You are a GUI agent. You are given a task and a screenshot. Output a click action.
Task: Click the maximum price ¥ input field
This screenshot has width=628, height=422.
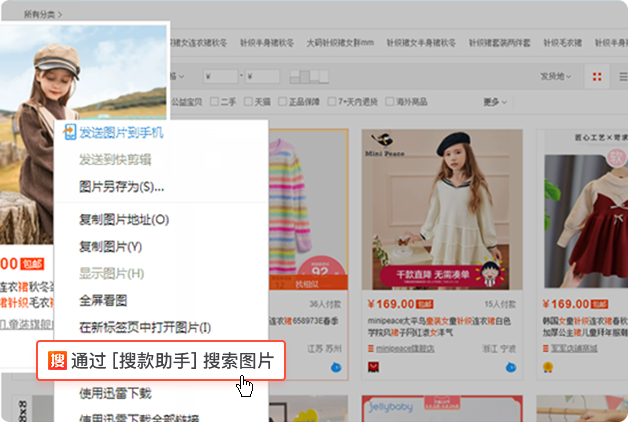click(262, 76)
